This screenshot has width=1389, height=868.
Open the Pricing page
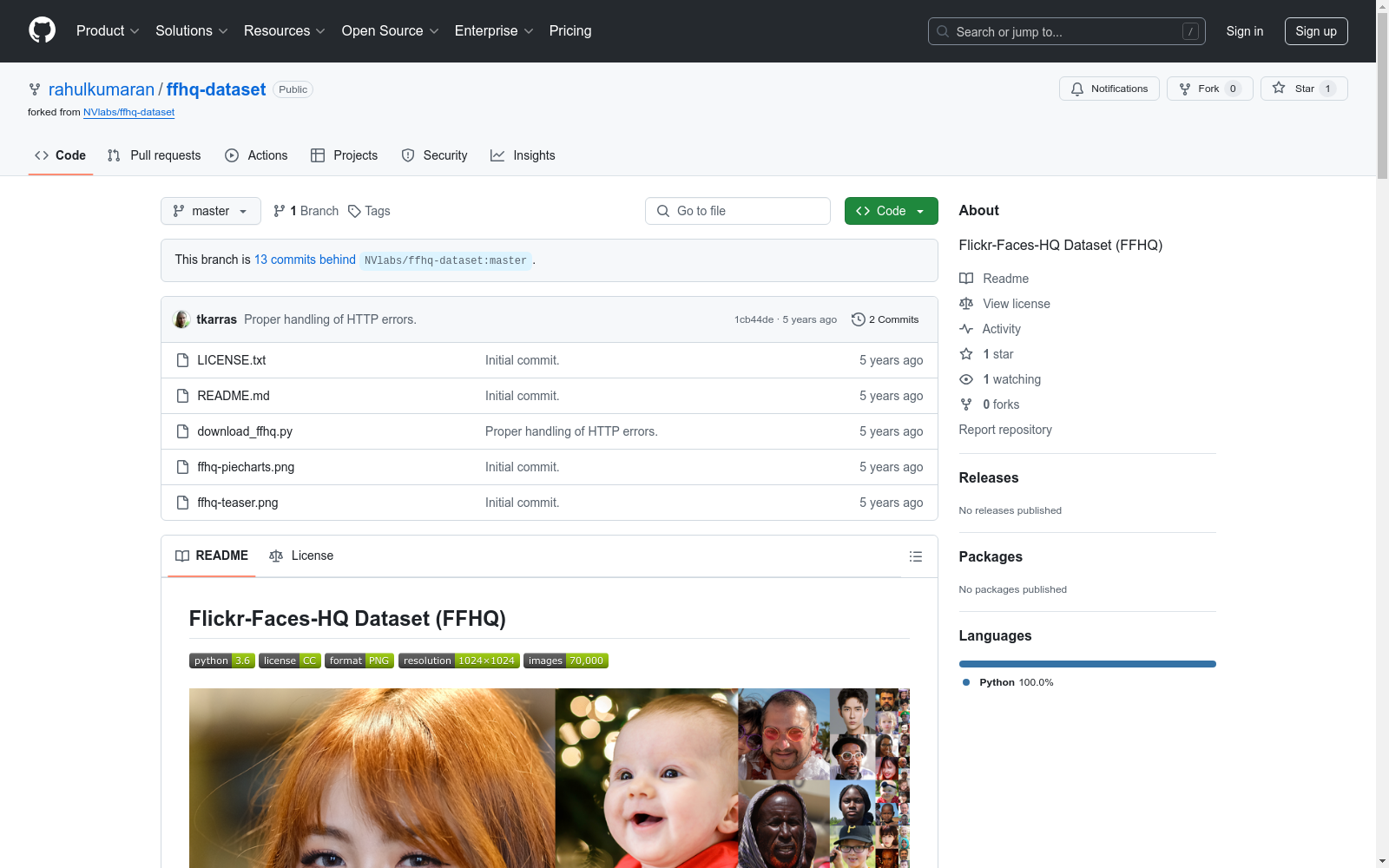pyautogui.click(x=570, y=30)
